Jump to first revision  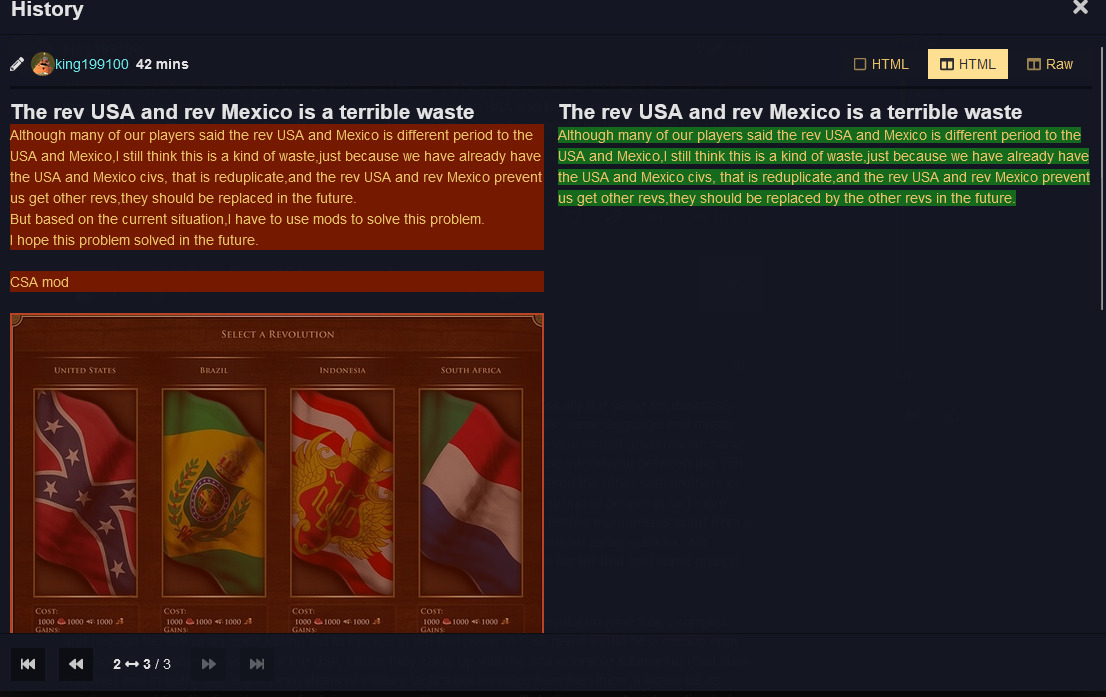tap(28, 664)
